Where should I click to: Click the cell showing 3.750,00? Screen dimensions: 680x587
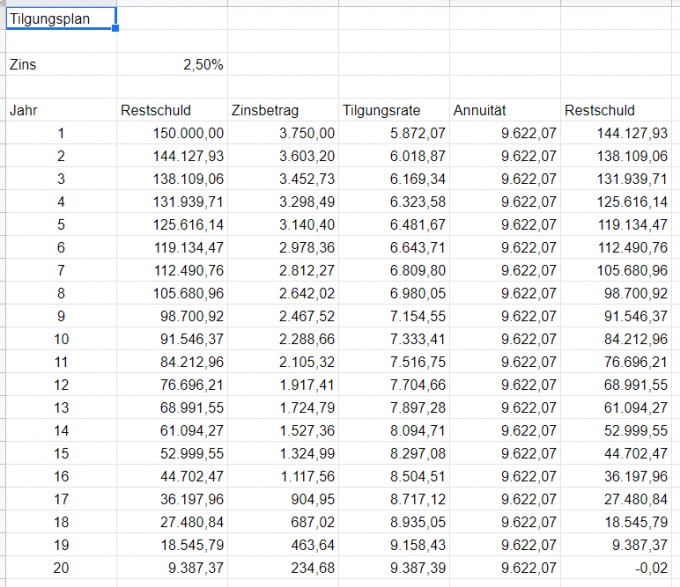click(283, 133)
